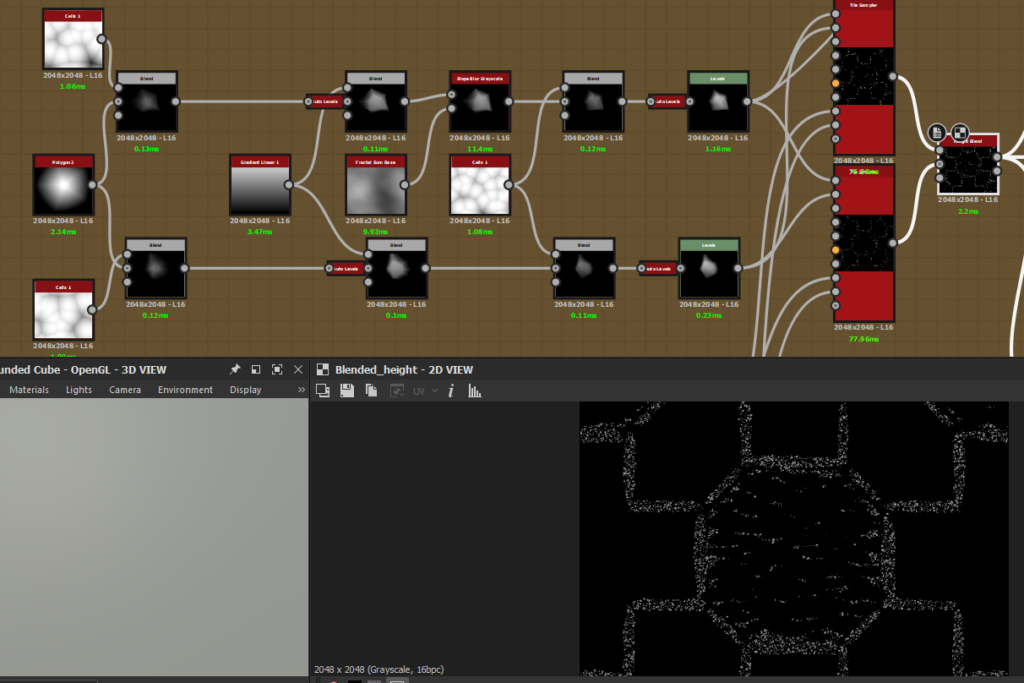Click the Blended_height - 2D VIEW panel title
The width and height of the screenshot is (1024, 683).
(404, 370)
